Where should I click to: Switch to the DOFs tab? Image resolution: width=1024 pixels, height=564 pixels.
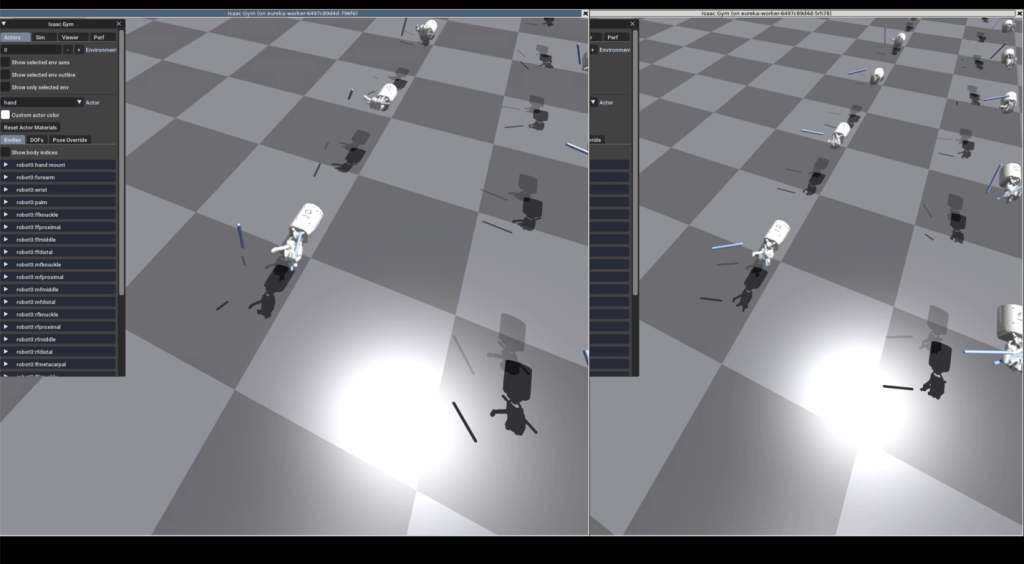tap(37, 140)
